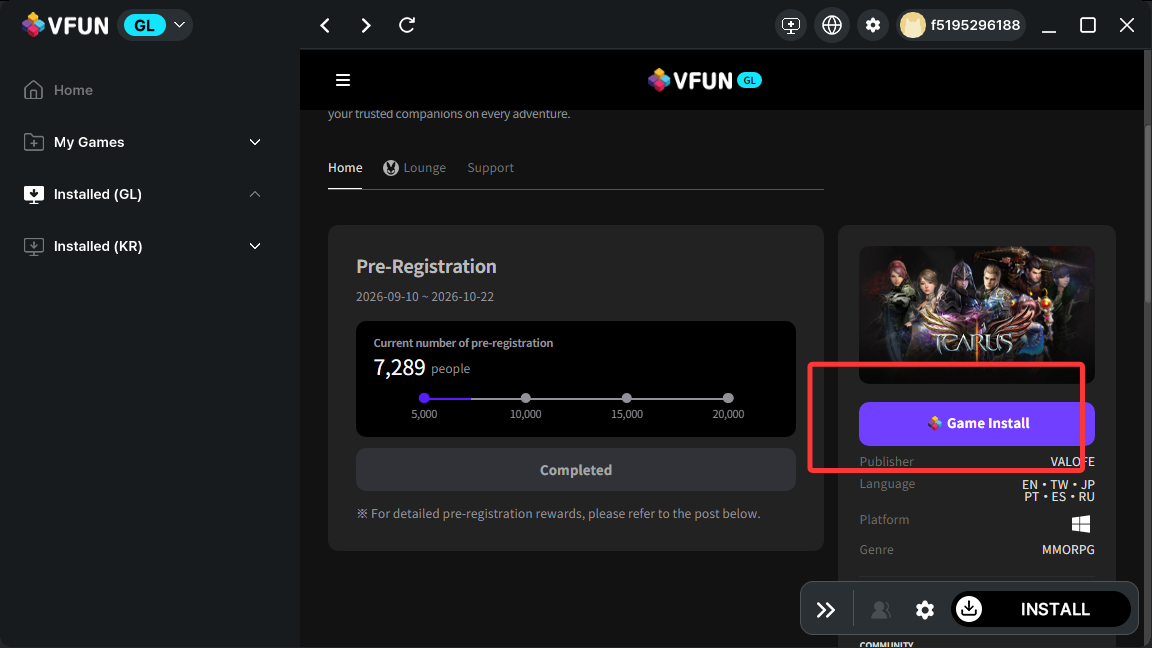The height and width of the screenshot is (648, 1152).
Task: Click the monitor plus icon in top bar
Action: pyautogui.click(x=791, y=25)
